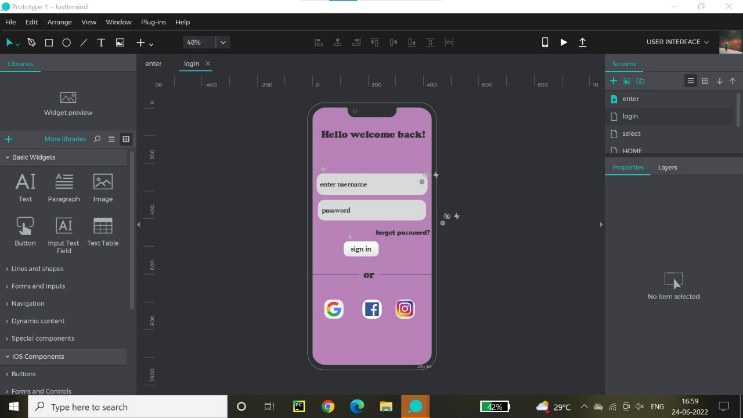Screen dimensions: 743x418
Task: Click the 40% zoom field
Action: click(199, 42)
